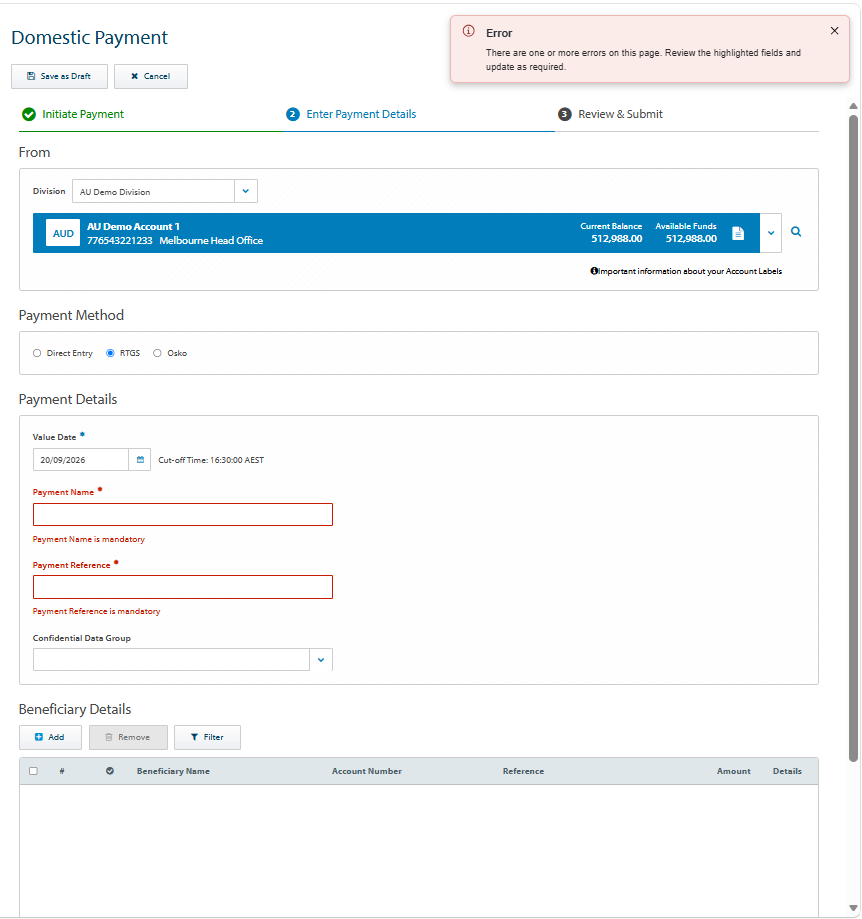Add a new beneficiary

pos(50,737)
